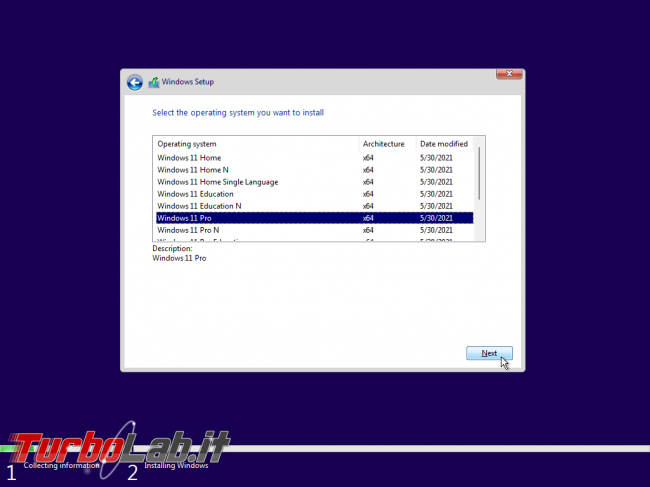Click the Operating system column header
650x487 pixels.
point(256,144)
